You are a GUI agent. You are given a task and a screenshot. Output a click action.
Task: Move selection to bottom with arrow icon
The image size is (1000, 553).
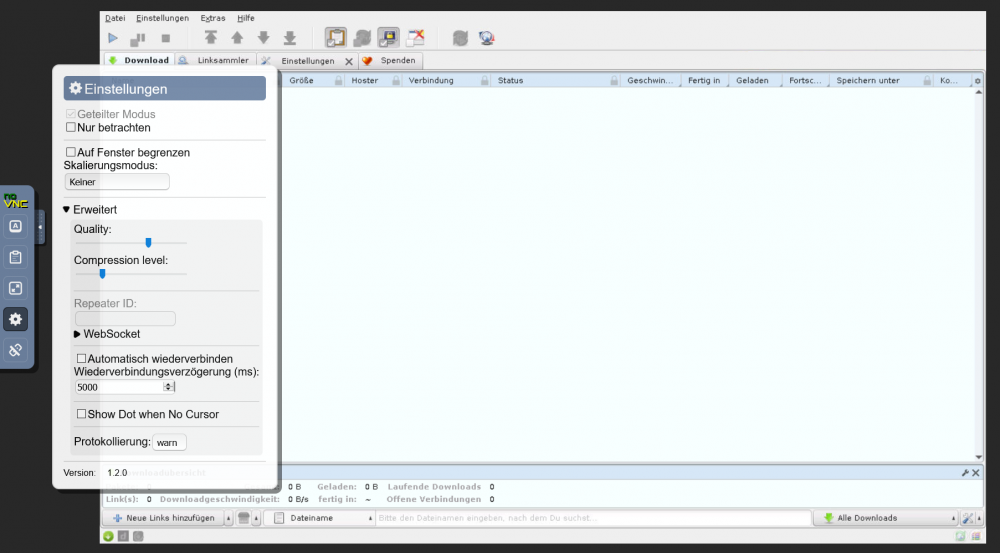pyautogui.click(x=290, y=38)
